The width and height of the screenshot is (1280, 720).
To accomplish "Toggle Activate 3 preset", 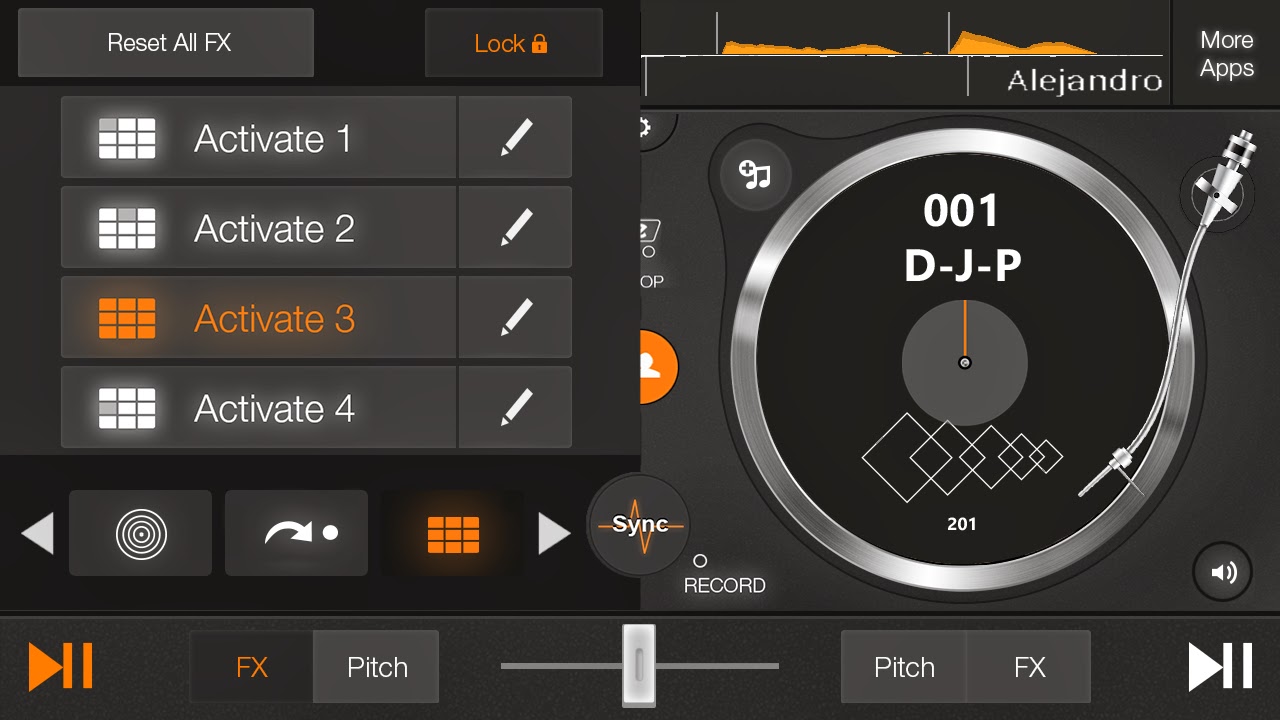I will coord(258,318).
